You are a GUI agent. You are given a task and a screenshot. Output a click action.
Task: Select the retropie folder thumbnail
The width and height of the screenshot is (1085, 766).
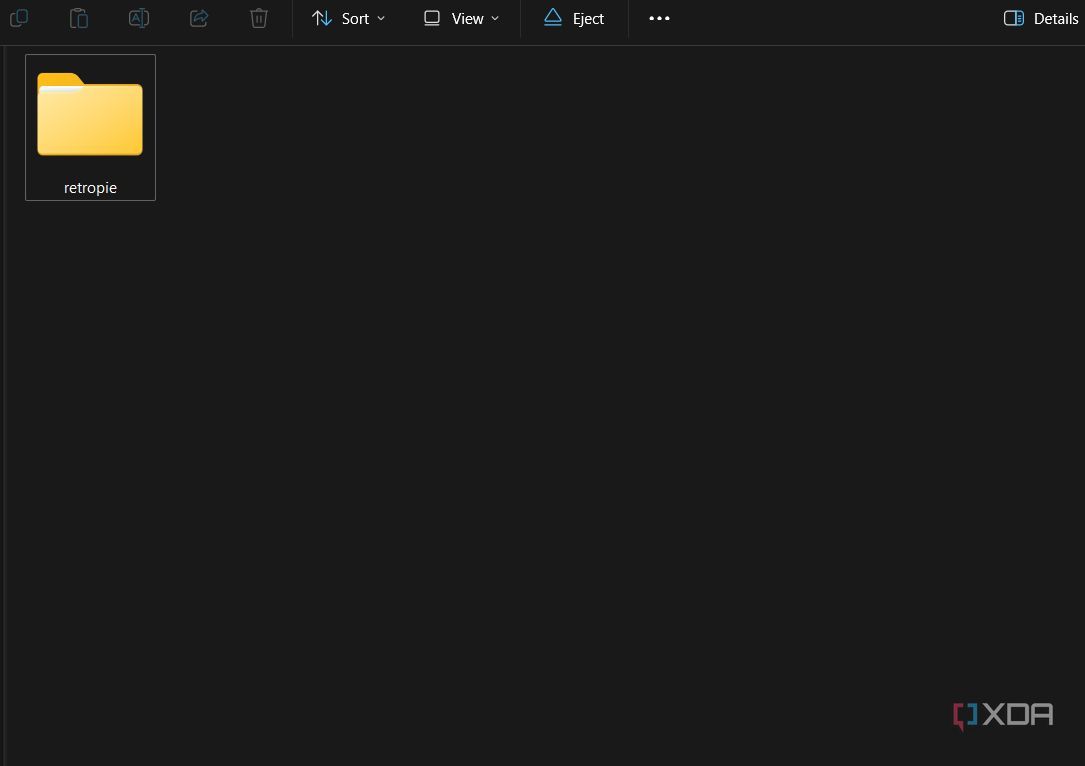pyautogui.click(x=90, y=115)
